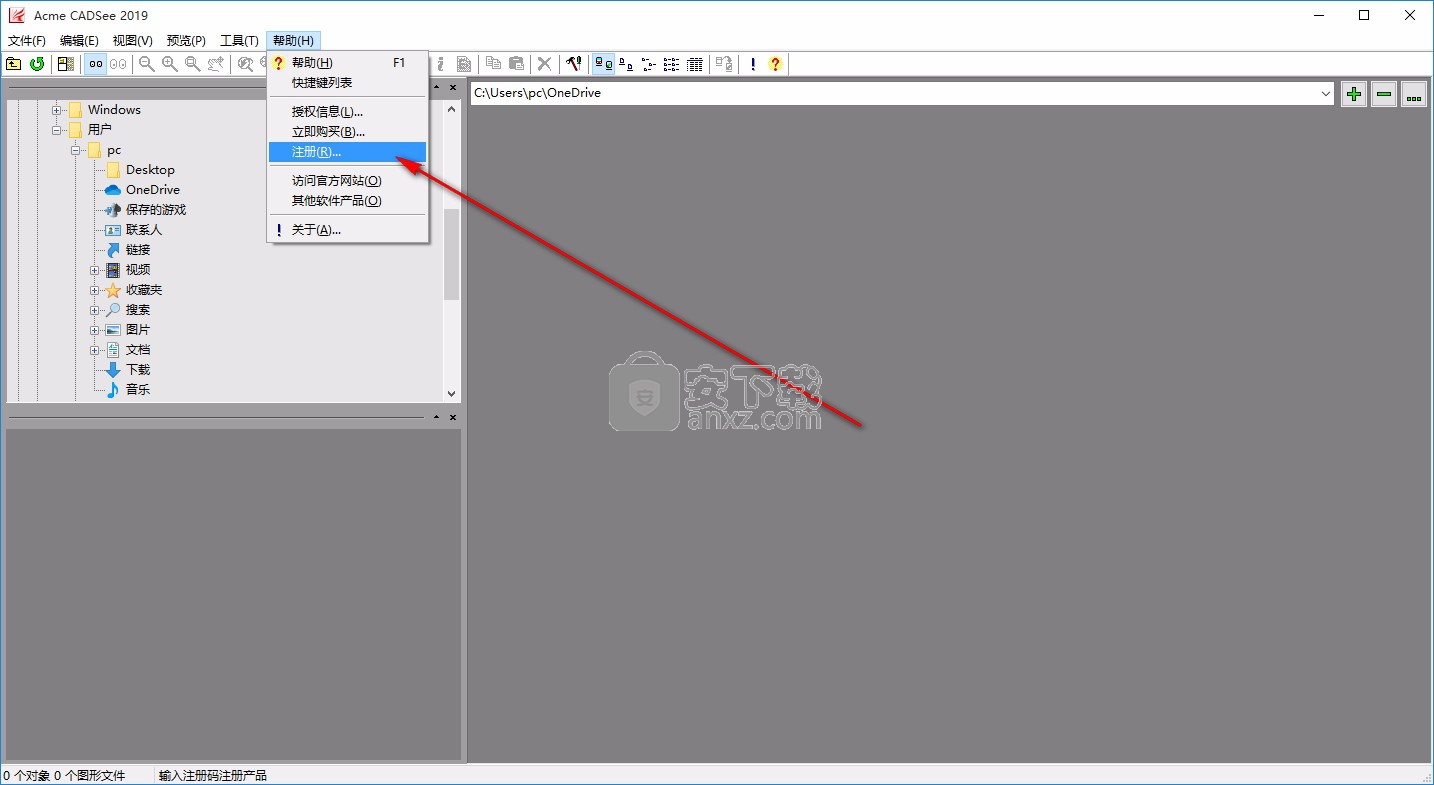Toggle the first glasses preview mode button
Viewport: 1434px width, 785px height.
click(x=95, y=64)
